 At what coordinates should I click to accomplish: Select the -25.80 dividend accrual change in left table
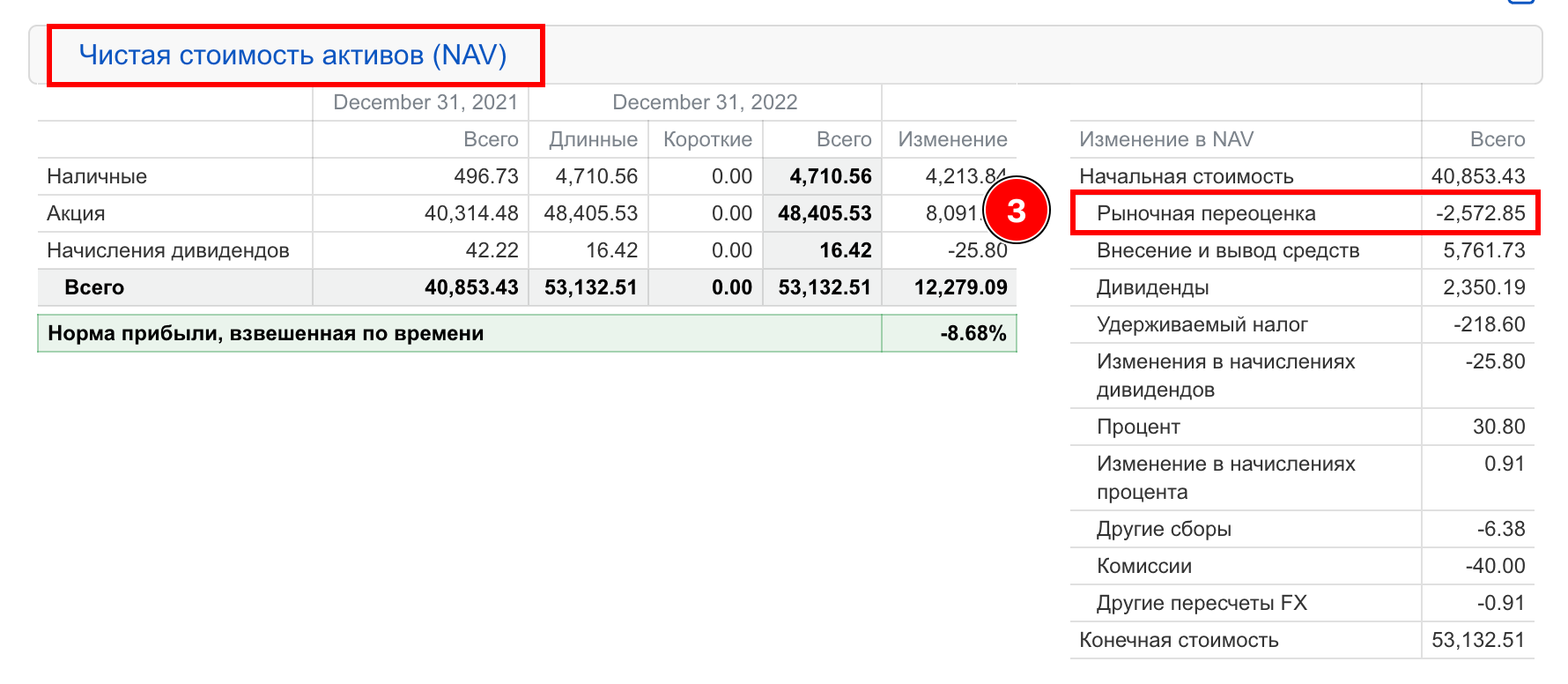(978, 250)
